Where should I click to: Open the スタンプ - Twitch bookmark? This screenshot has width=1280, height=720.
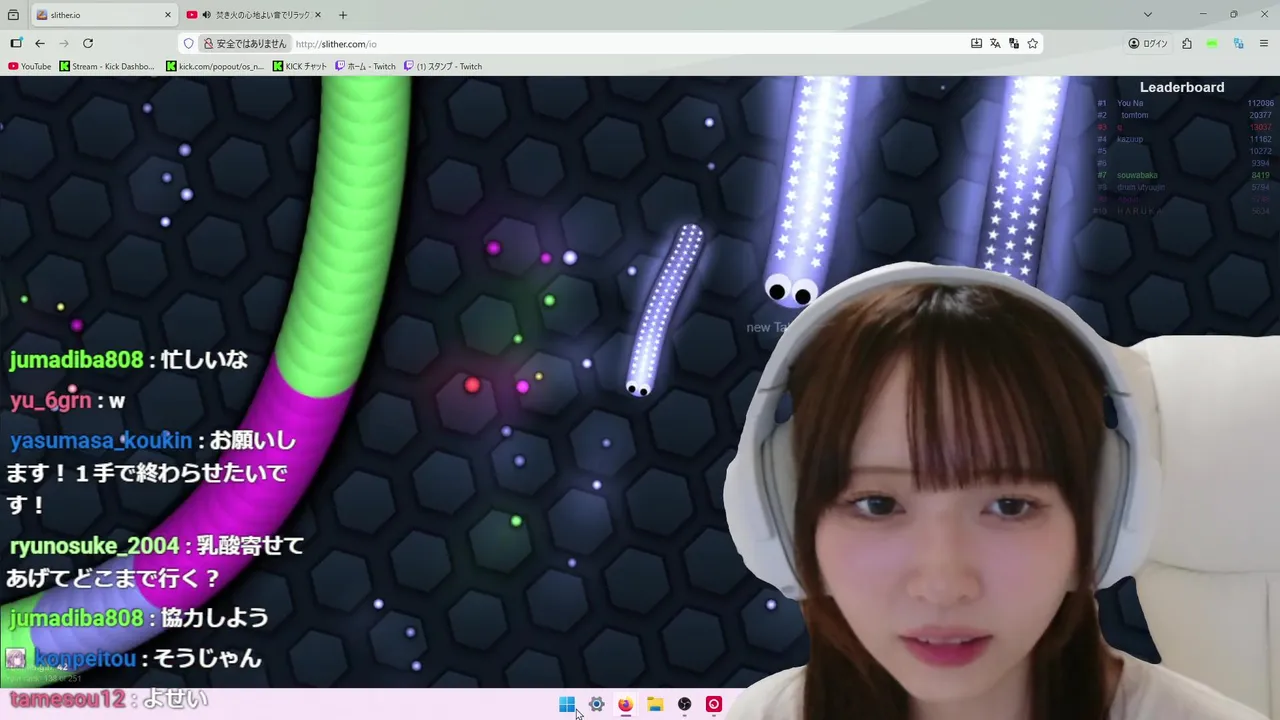[x=443, y=66]
